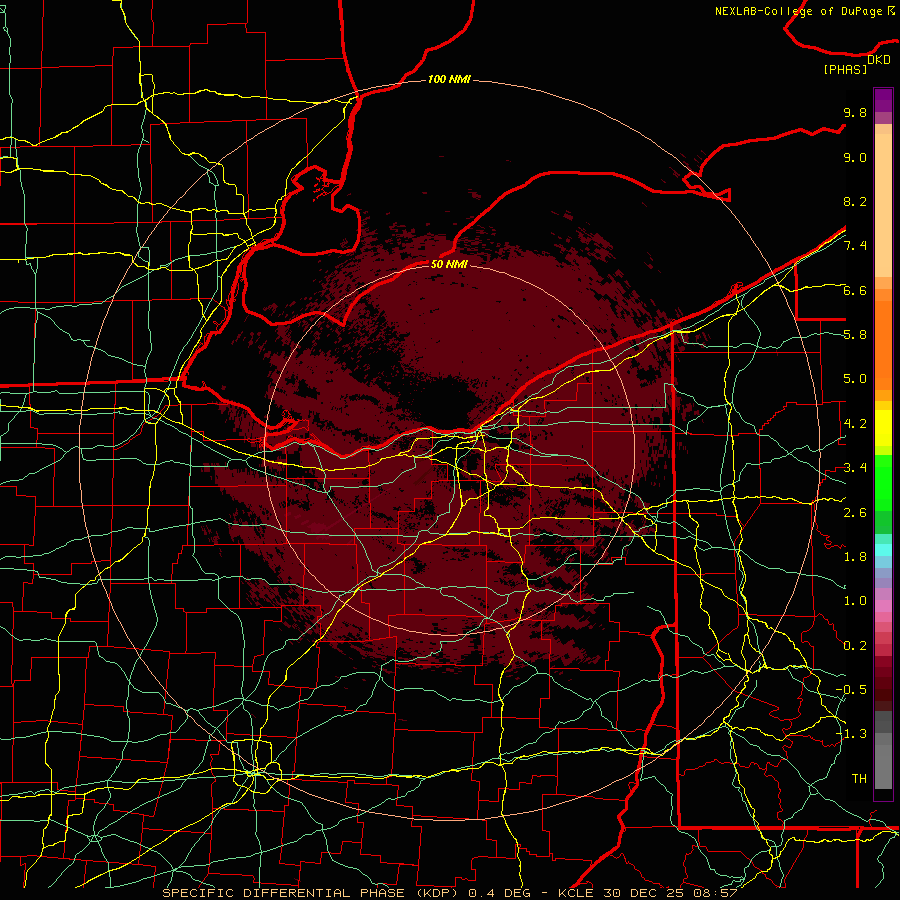Pick the dark purple swatch atop color scale
Image resolution: width=900 pixels, height=900 pixels.
coord(883,96)
